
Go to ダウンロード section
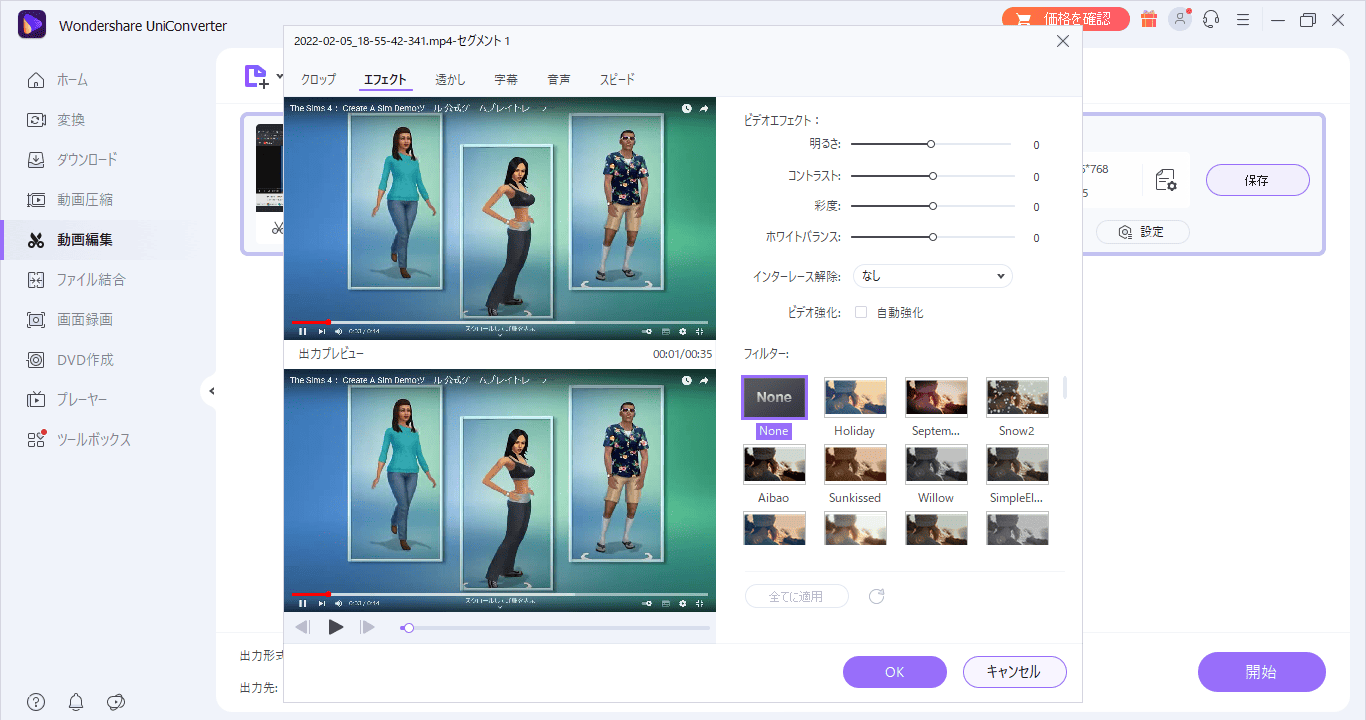(72, 160)
